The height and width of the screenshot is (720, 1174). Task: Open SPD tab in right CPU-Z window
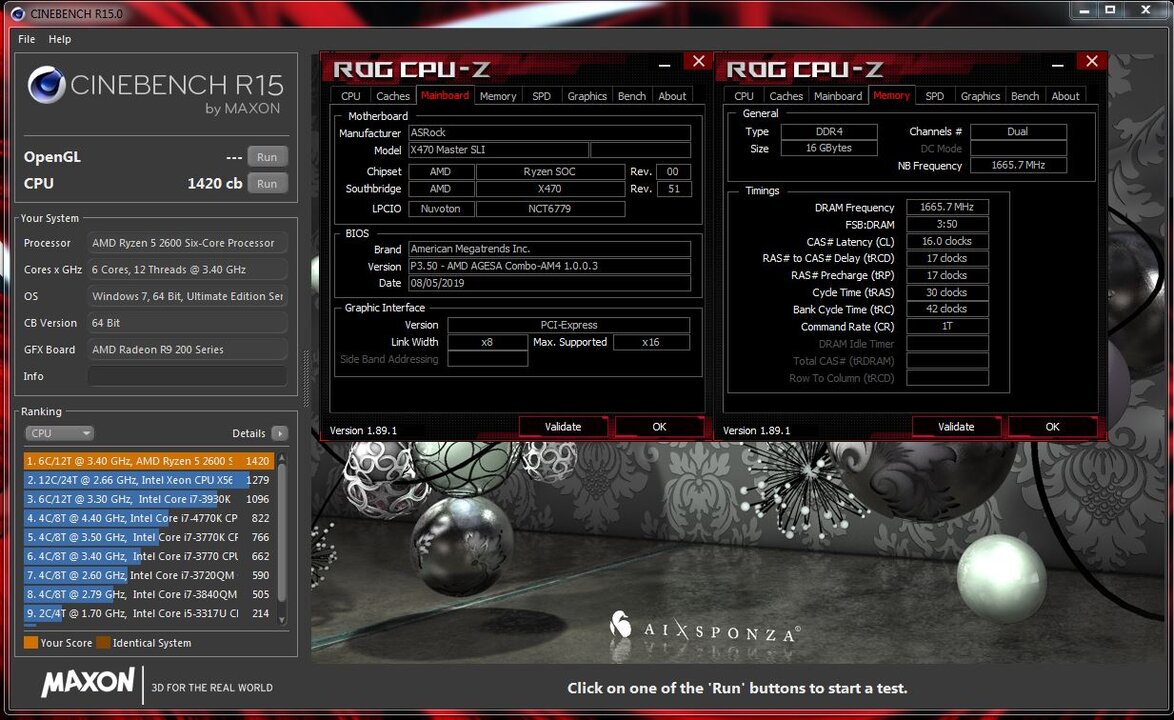click(934, 96)
